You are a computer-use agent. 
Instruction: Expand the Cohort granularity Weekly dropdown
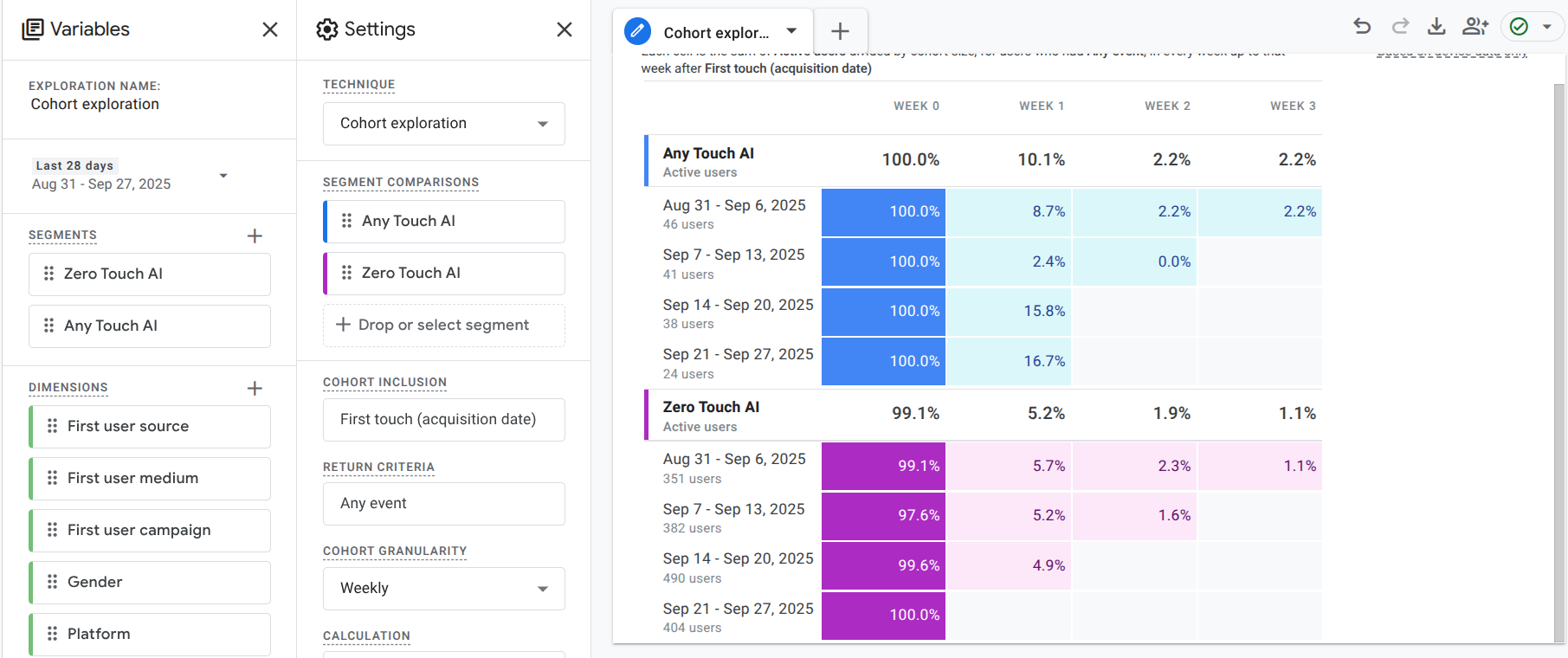[x=443, y=589]
